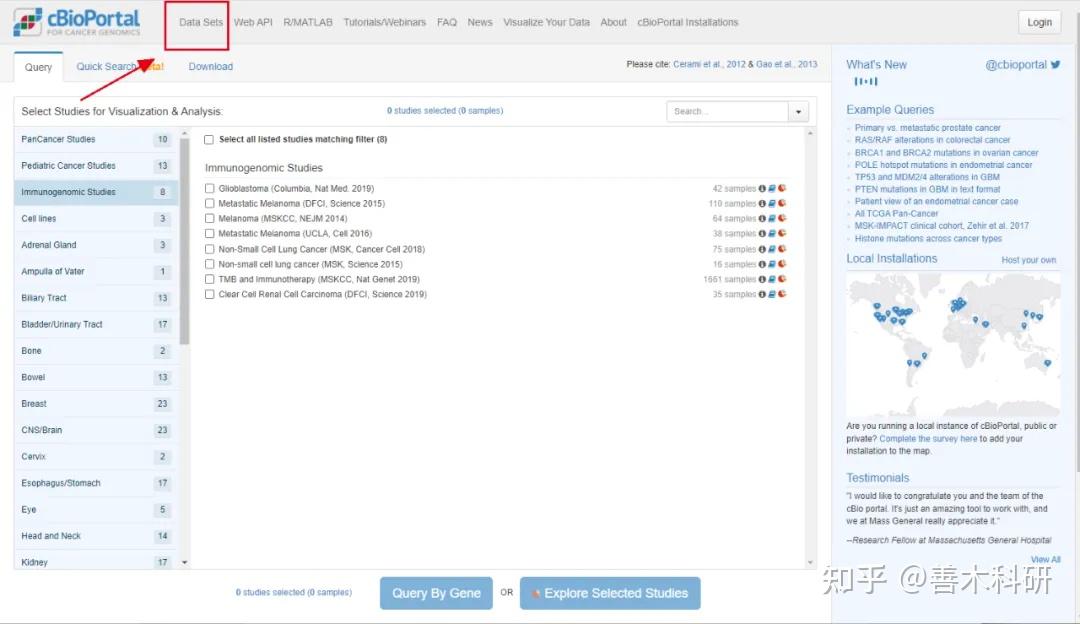1080x624 pixels.
Task: Click the Local Installations world map
Action: [x=953, y=344]
